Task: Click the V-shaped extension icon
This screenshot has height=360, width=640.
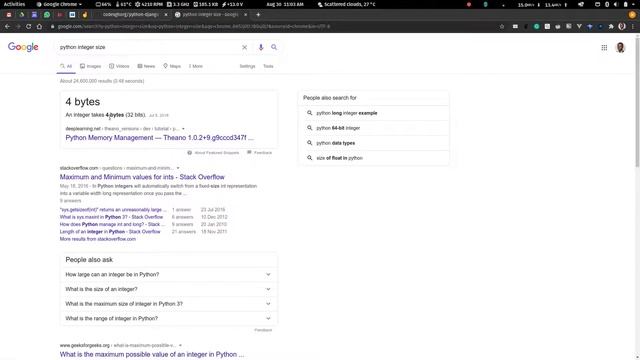Action: coord(579,27)
